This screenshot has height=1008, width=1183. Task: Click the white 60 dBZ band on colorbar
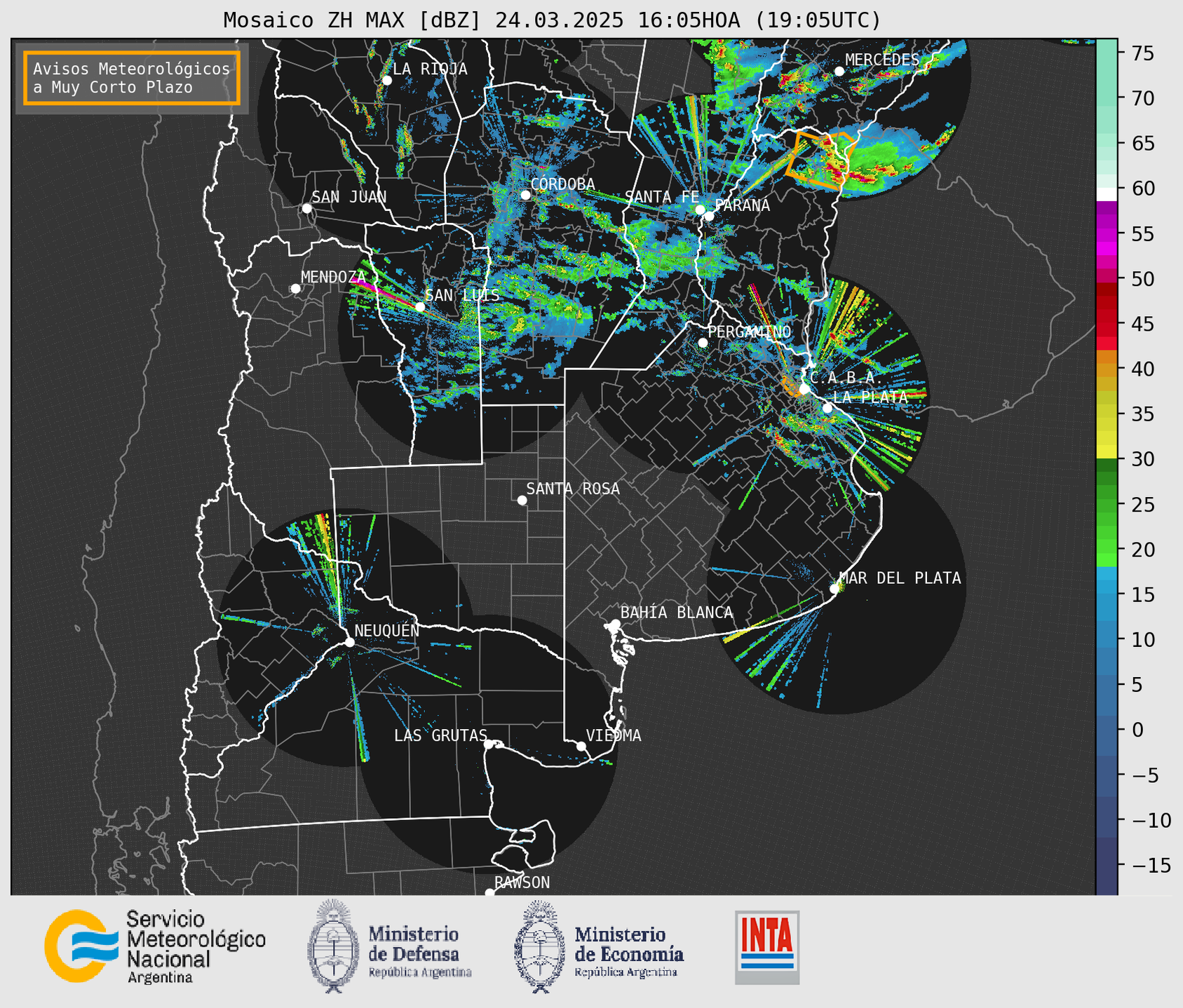[1107, 193]
